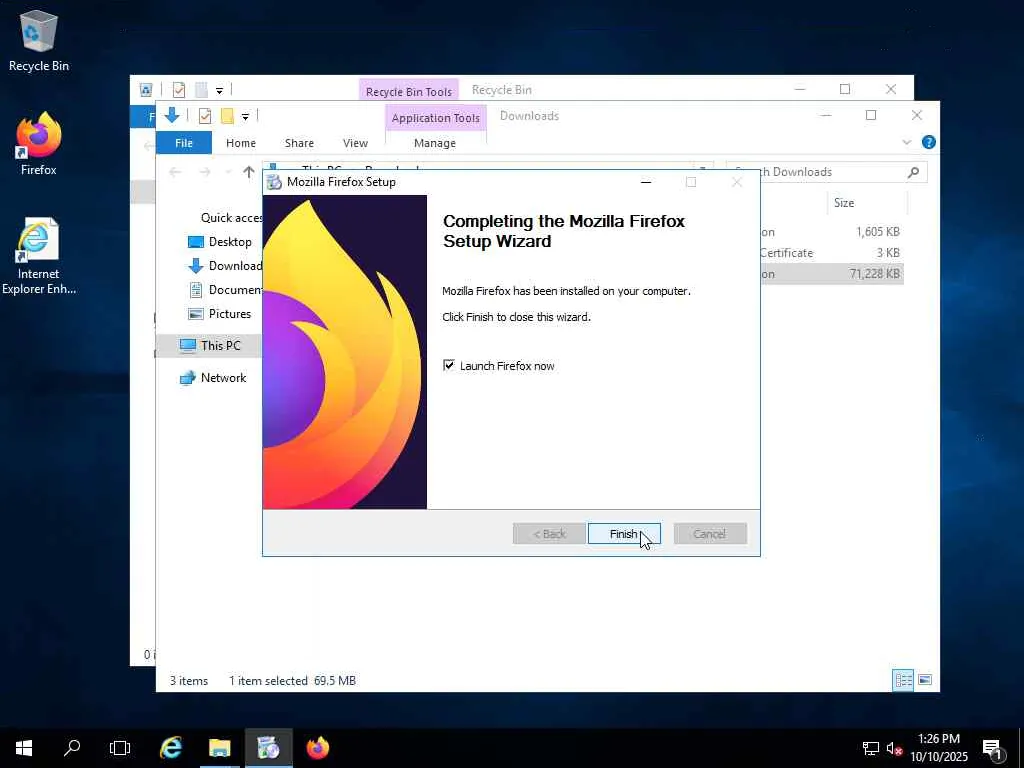Switch to Large icons view layout icon

[x=925, y=680]
